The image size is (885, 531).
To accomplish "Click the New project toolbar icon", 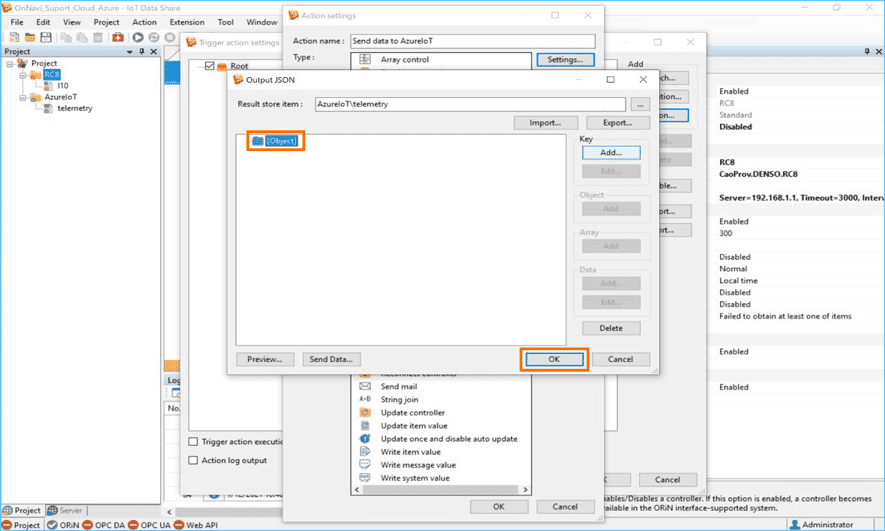I will tap(14, 37).
